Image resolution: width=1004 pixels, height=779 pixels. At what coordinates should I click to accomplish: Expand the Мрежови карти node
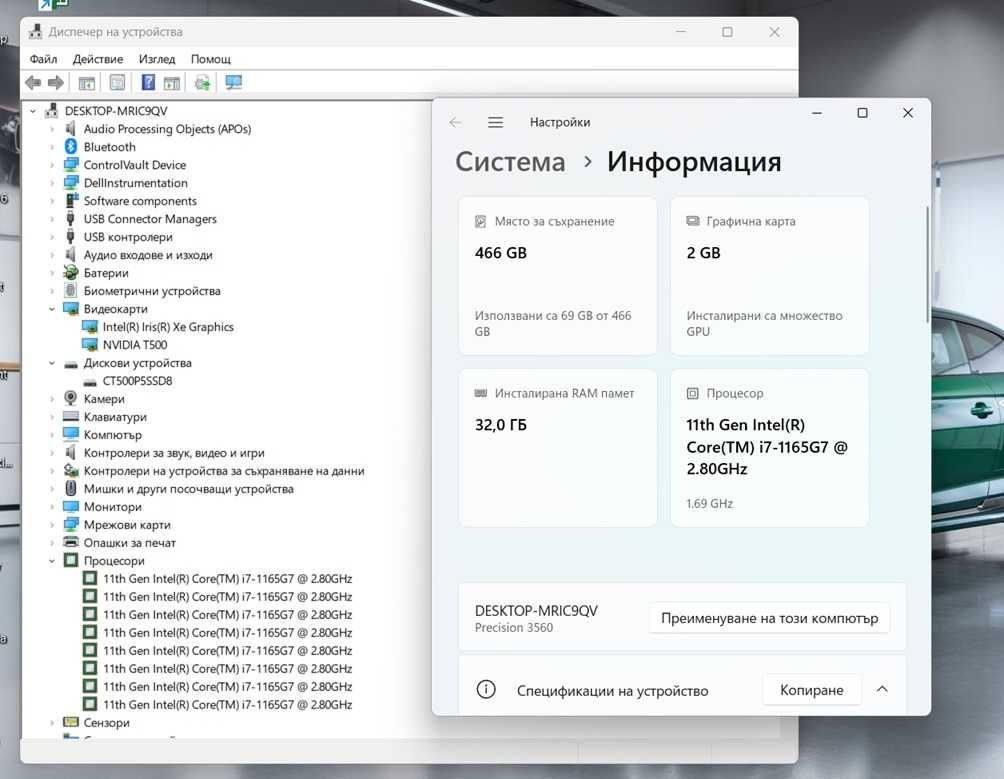[x=52, y=525]
